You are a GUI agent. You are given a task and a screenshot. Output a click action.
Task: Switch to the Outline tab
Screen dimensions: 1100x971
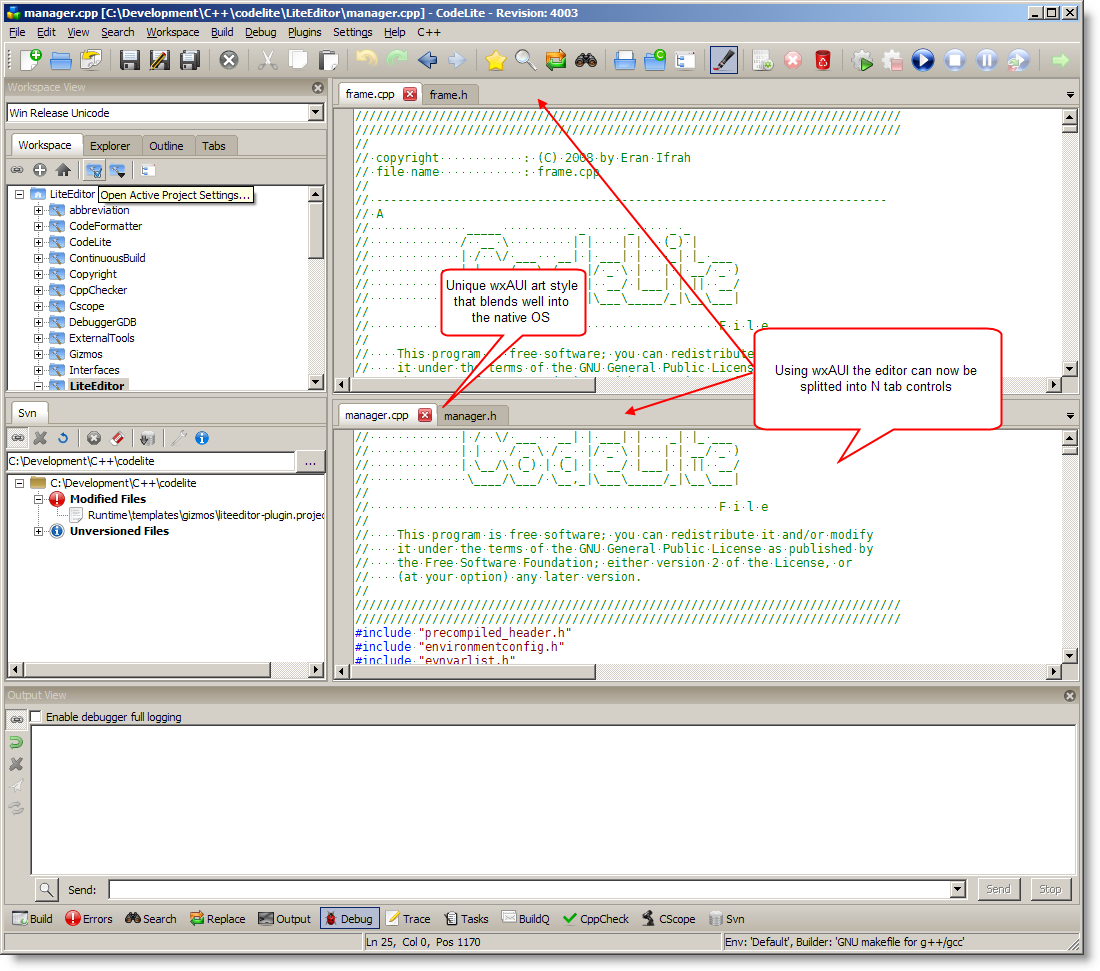[x=166, y=146]
